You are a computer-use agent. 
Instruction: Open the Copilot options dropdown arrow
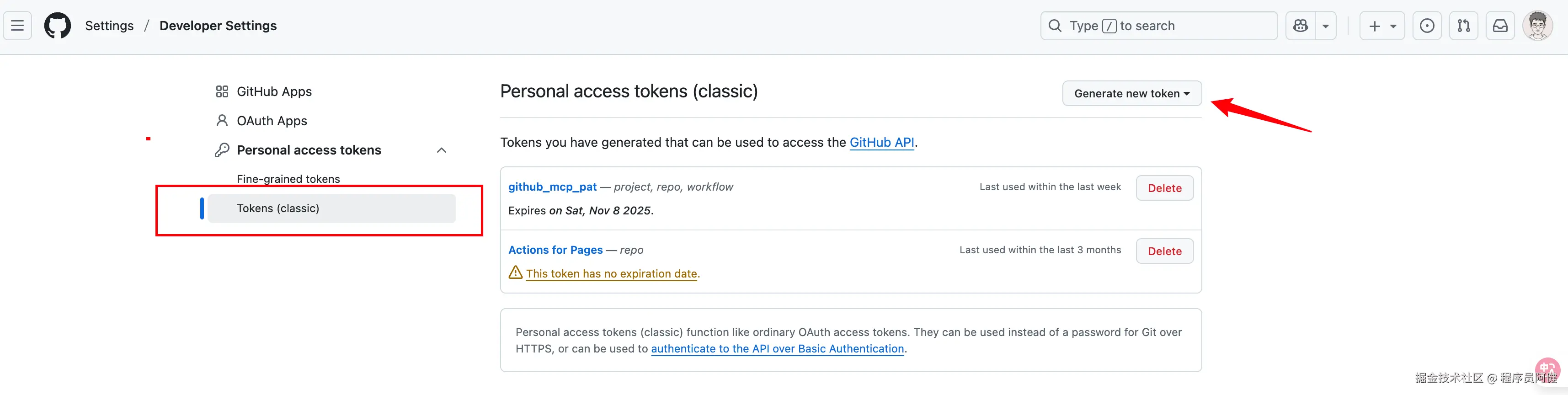[1326, 25]
